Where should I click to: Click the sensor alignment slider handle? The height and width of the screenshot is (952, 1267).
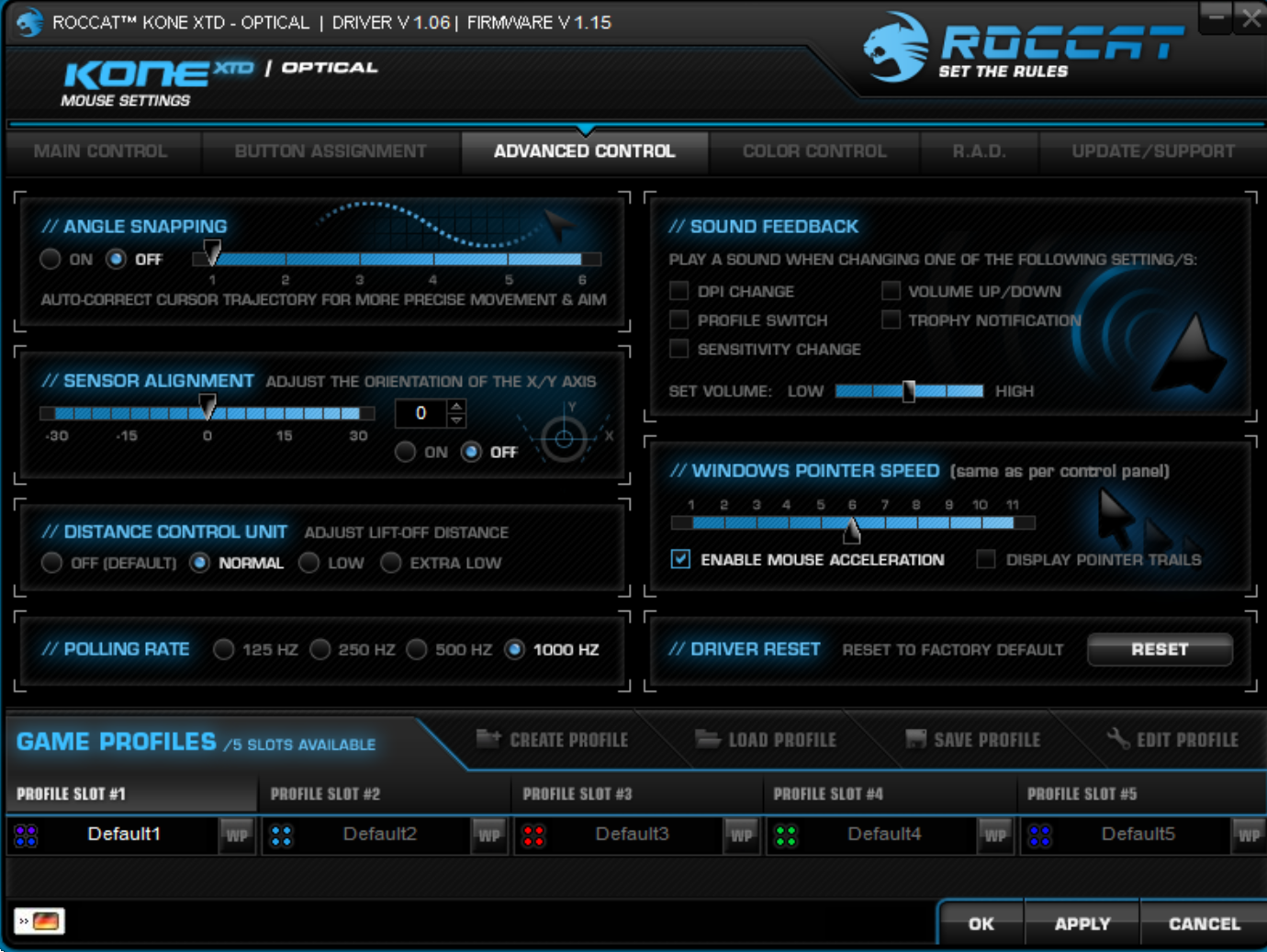coord(208,408)
